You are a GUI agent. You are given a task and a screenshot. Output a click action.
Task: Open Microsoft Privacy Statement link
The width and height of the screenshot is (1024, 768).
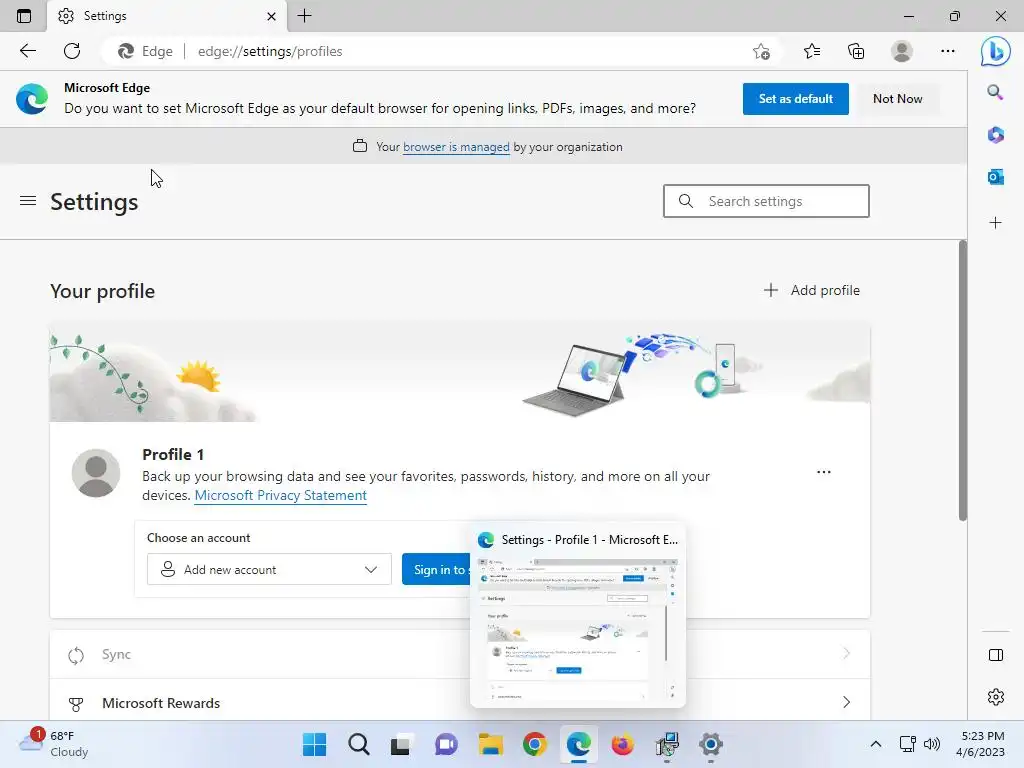point(281,496)
